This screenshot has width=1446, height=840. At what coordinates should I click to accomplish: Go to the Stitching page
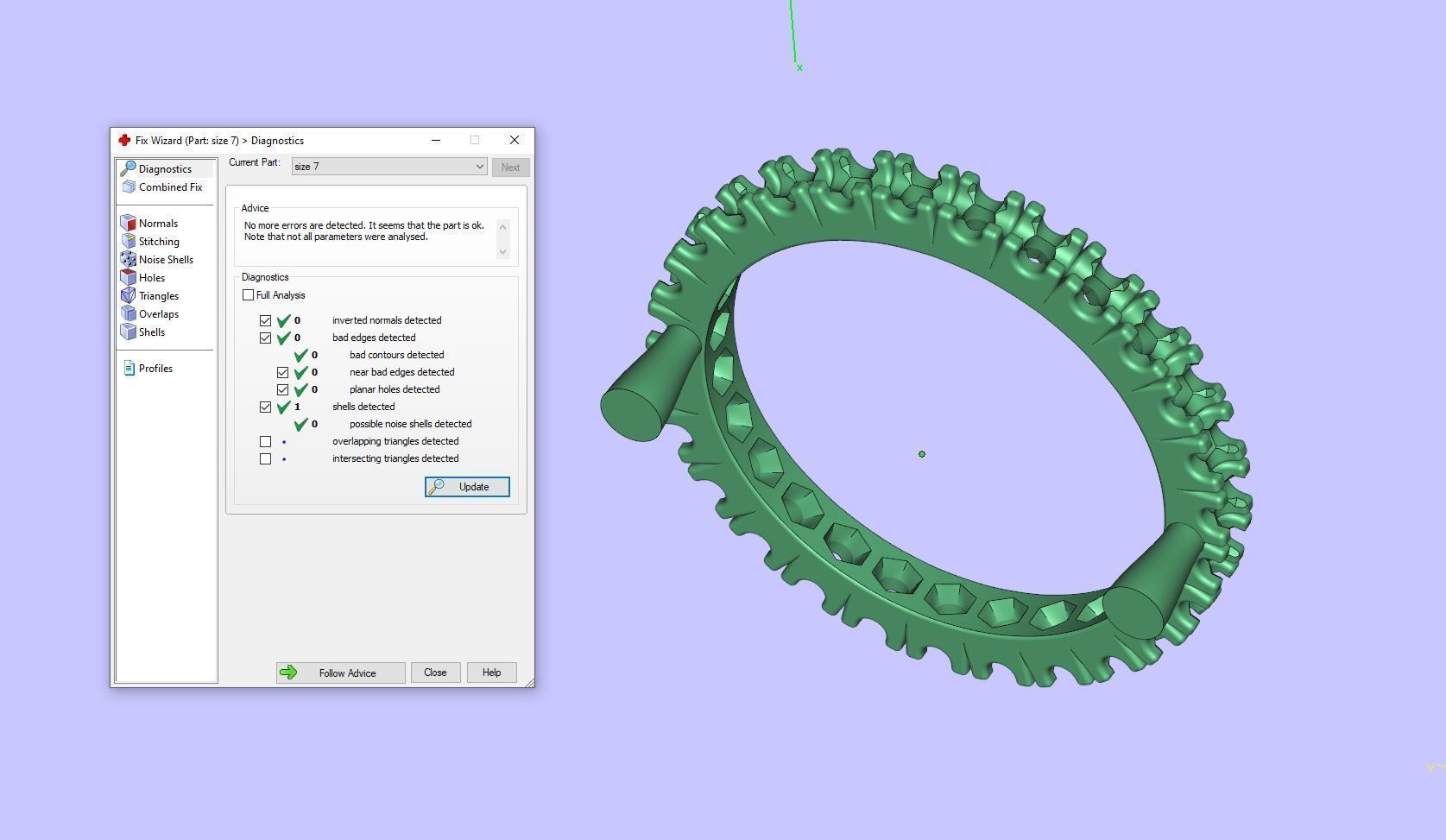coord(159,241)
